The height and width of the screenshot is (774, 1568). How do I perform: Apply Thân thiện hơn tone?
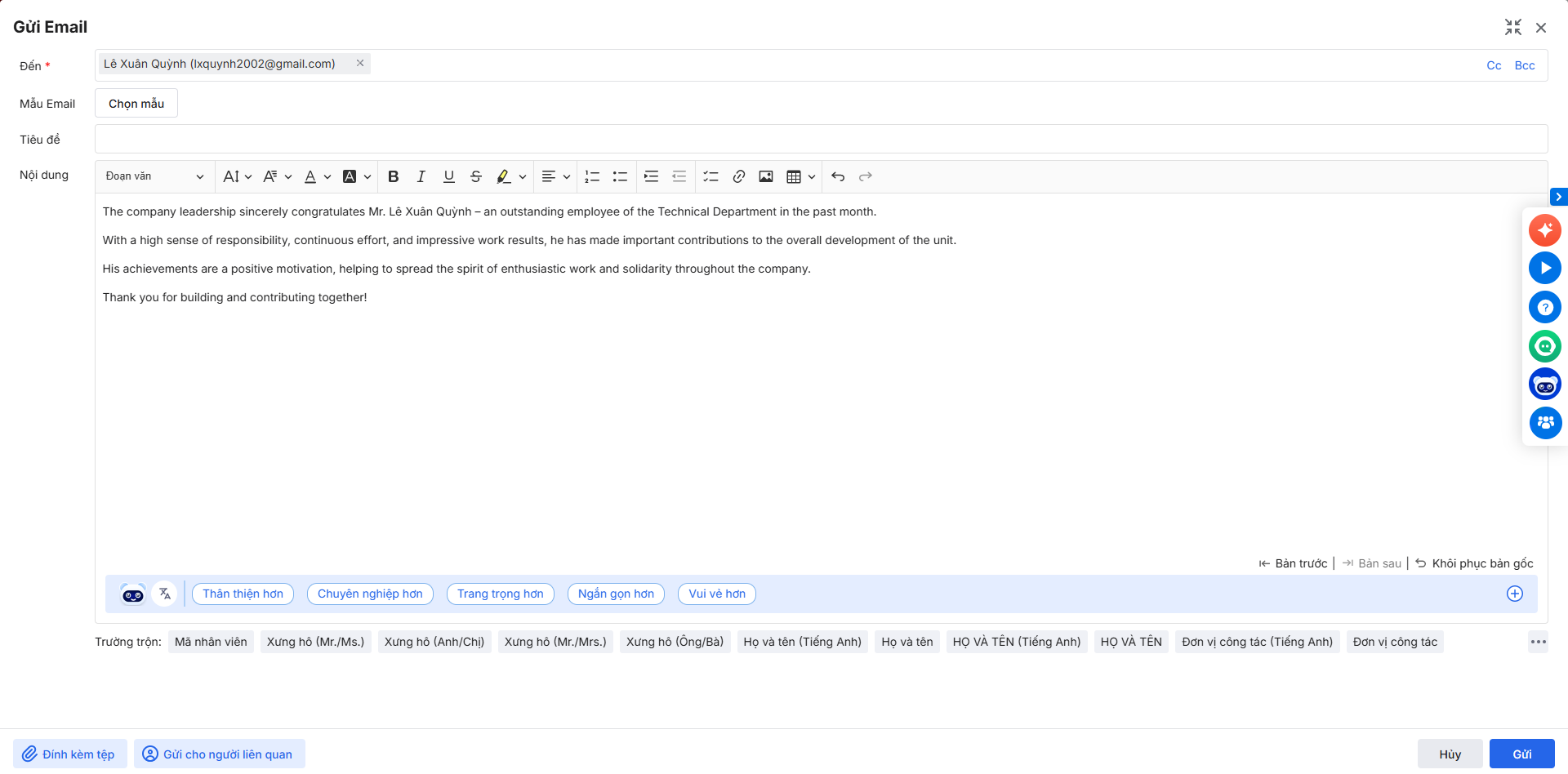tap(243, 594)
